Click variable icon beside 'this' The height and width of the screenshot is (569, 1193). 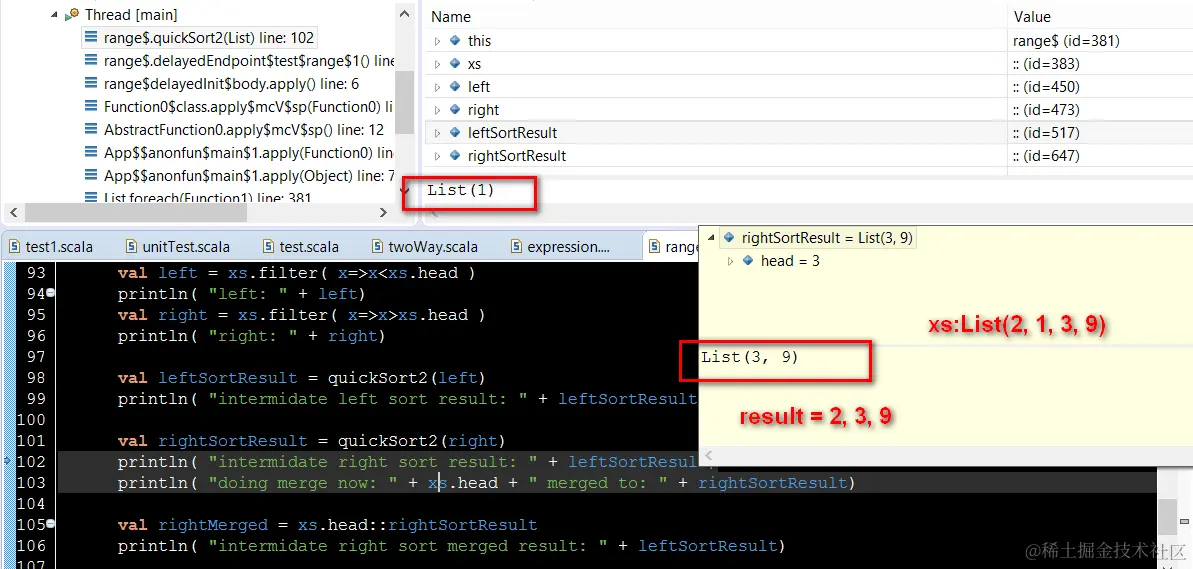(455, 40)
